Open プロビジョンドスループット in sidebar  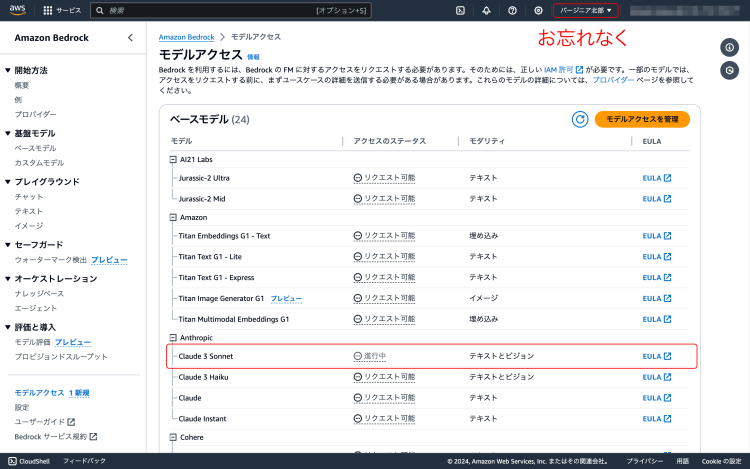point(61,357)
